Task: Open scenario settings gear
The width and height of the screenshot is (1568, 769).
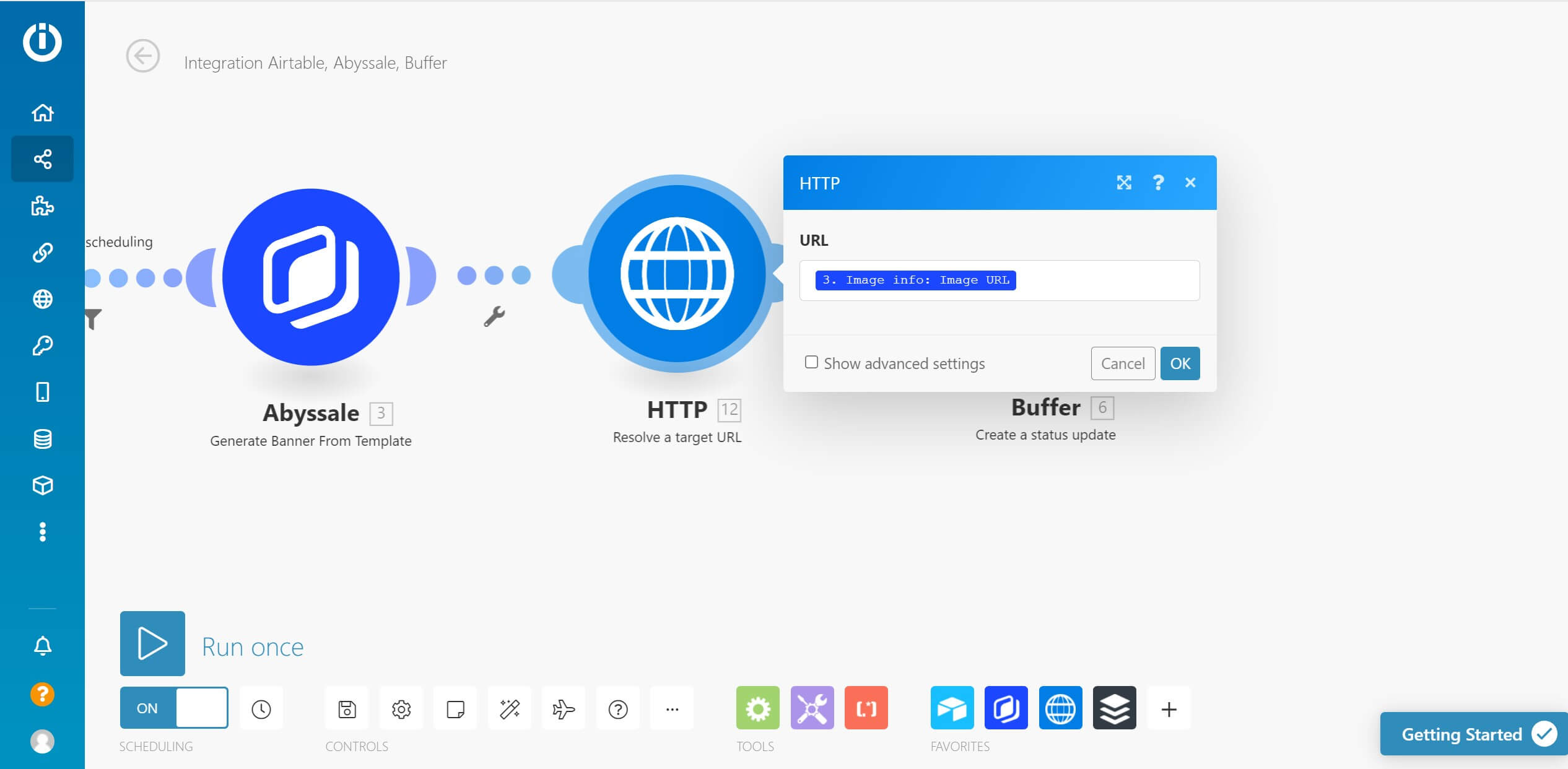Action: 401,708
